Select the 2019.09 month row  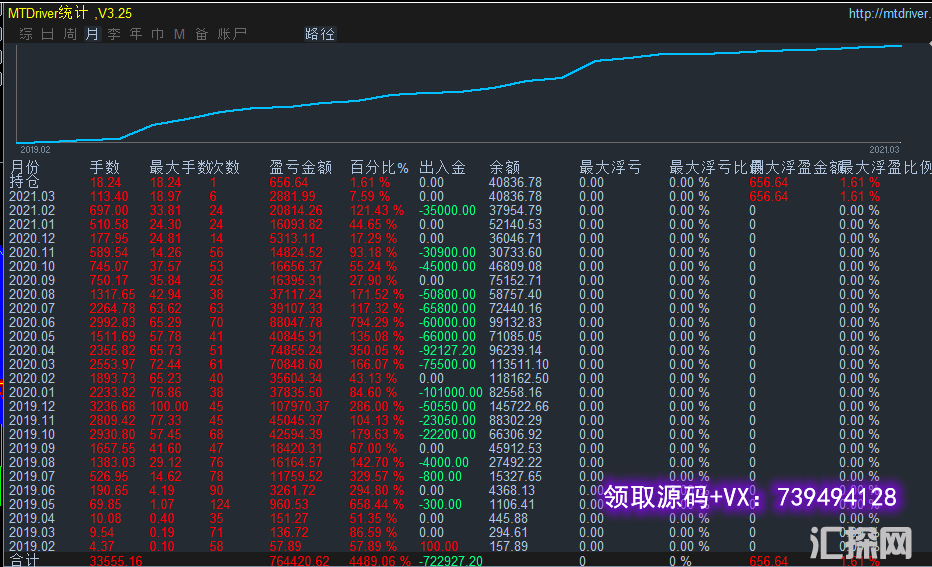tap(32, 448)
